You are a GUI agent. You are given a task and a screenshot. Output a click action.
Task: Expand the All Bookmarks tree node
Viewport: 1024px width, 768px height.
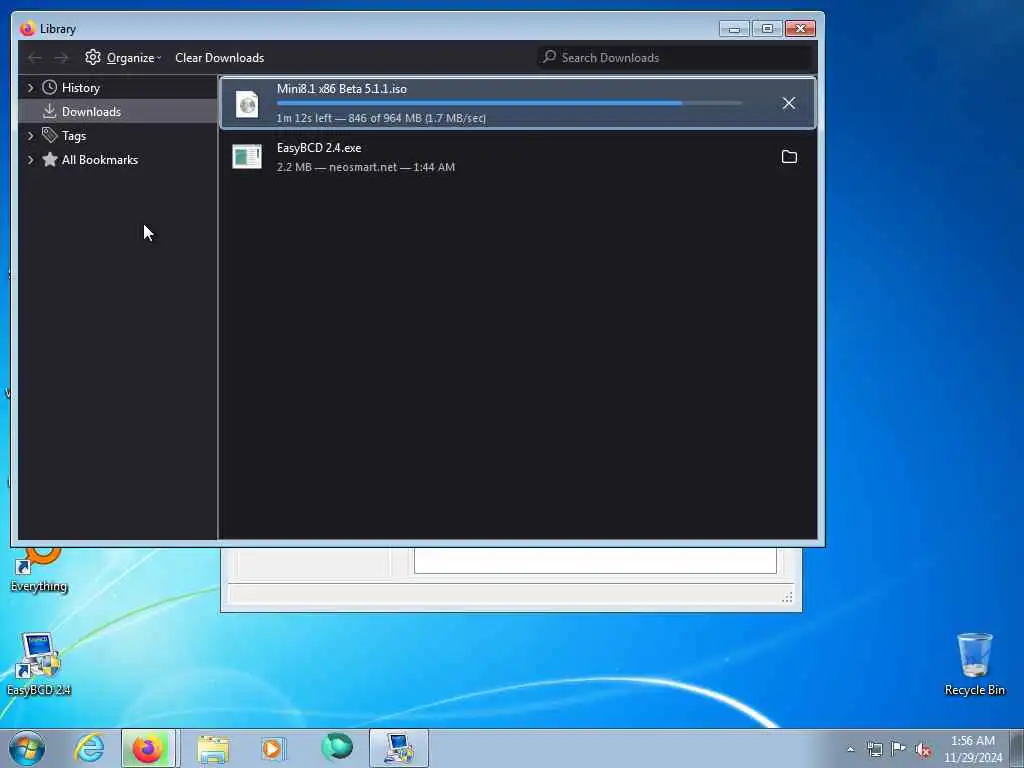[x=30, y=160]
